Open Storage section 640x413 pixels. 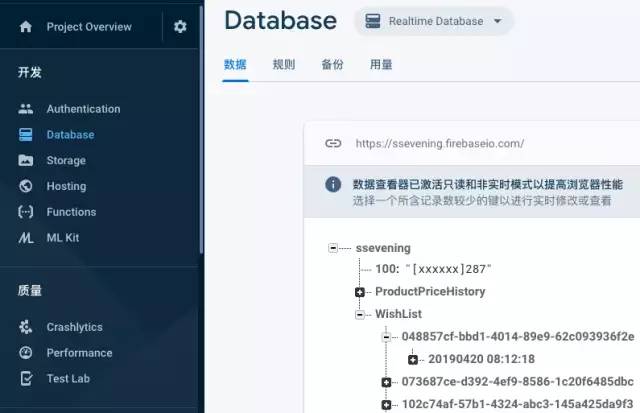tap(66, 160)
